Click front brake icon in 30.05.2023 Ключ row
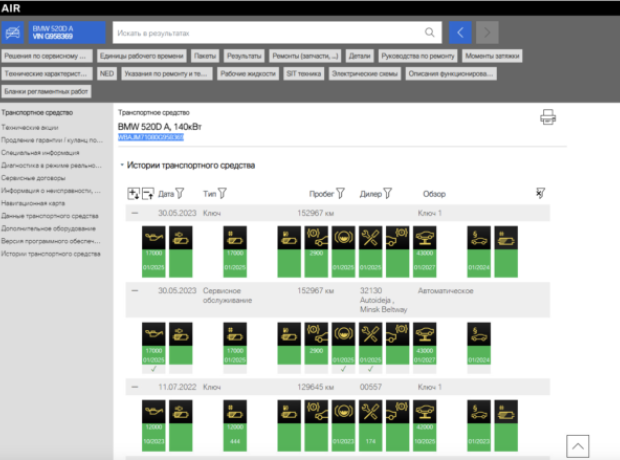620x460 pixels. [x=316, y=238]
